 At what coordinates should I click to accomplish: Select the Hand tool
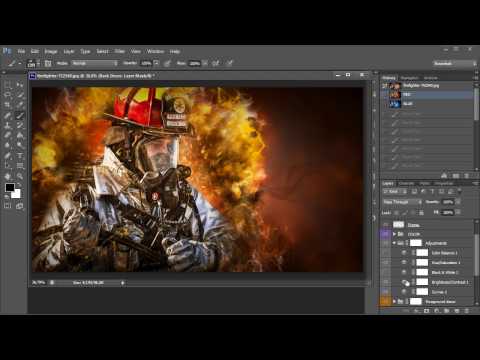(x=7, y=176)
